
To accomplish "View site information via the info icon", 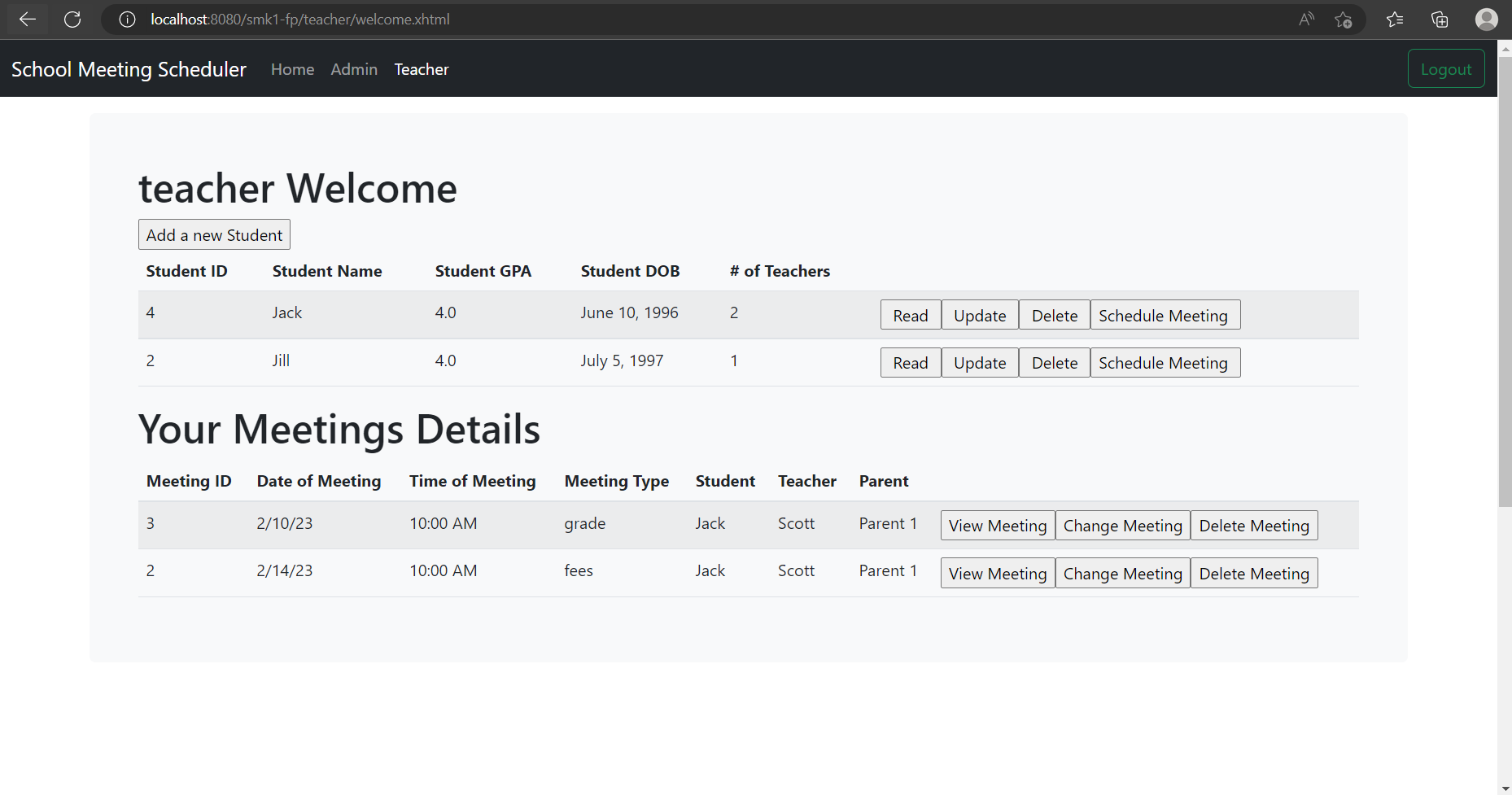I will click(127, 19).
